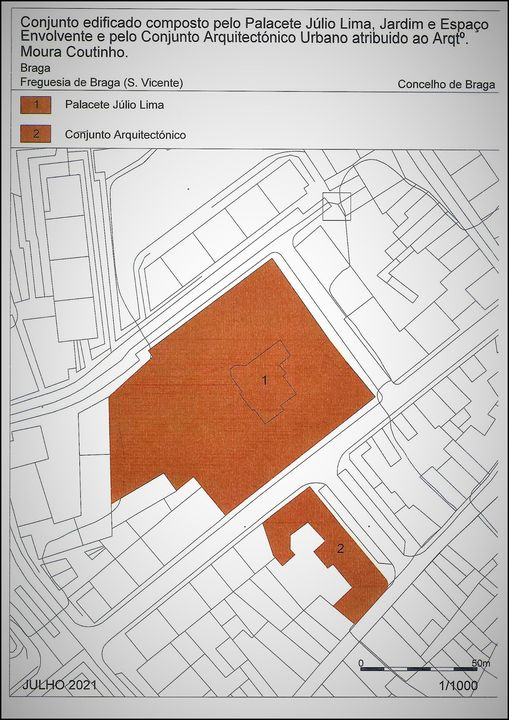The height and width of the screenshot is (720, 509).
Task: Click the black-and-white scale bar
Action: click(x=419, y=669)
